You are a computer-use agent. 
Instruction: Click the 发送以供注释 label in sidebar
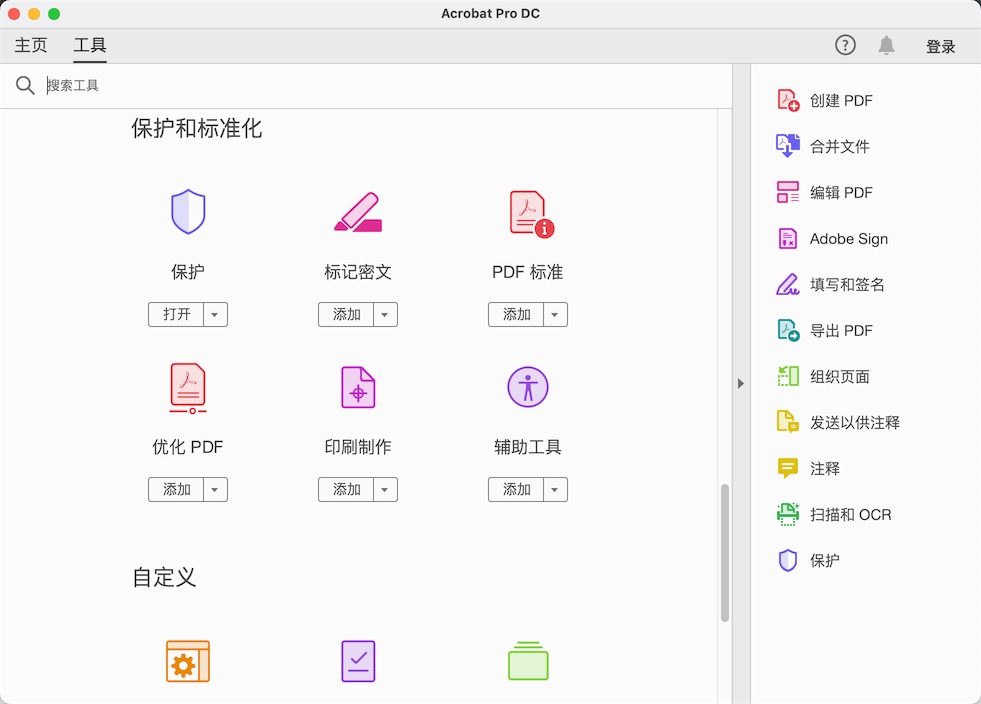pyautogui.click(x=855, y=422)
